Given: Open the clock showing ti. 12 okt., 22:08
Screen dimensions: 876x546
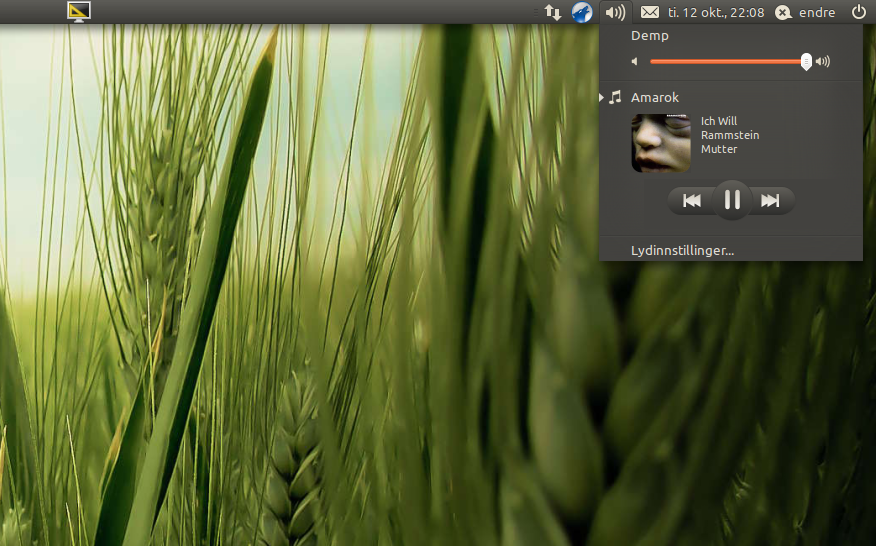Looking at the screenshot, I should [716, 12].
